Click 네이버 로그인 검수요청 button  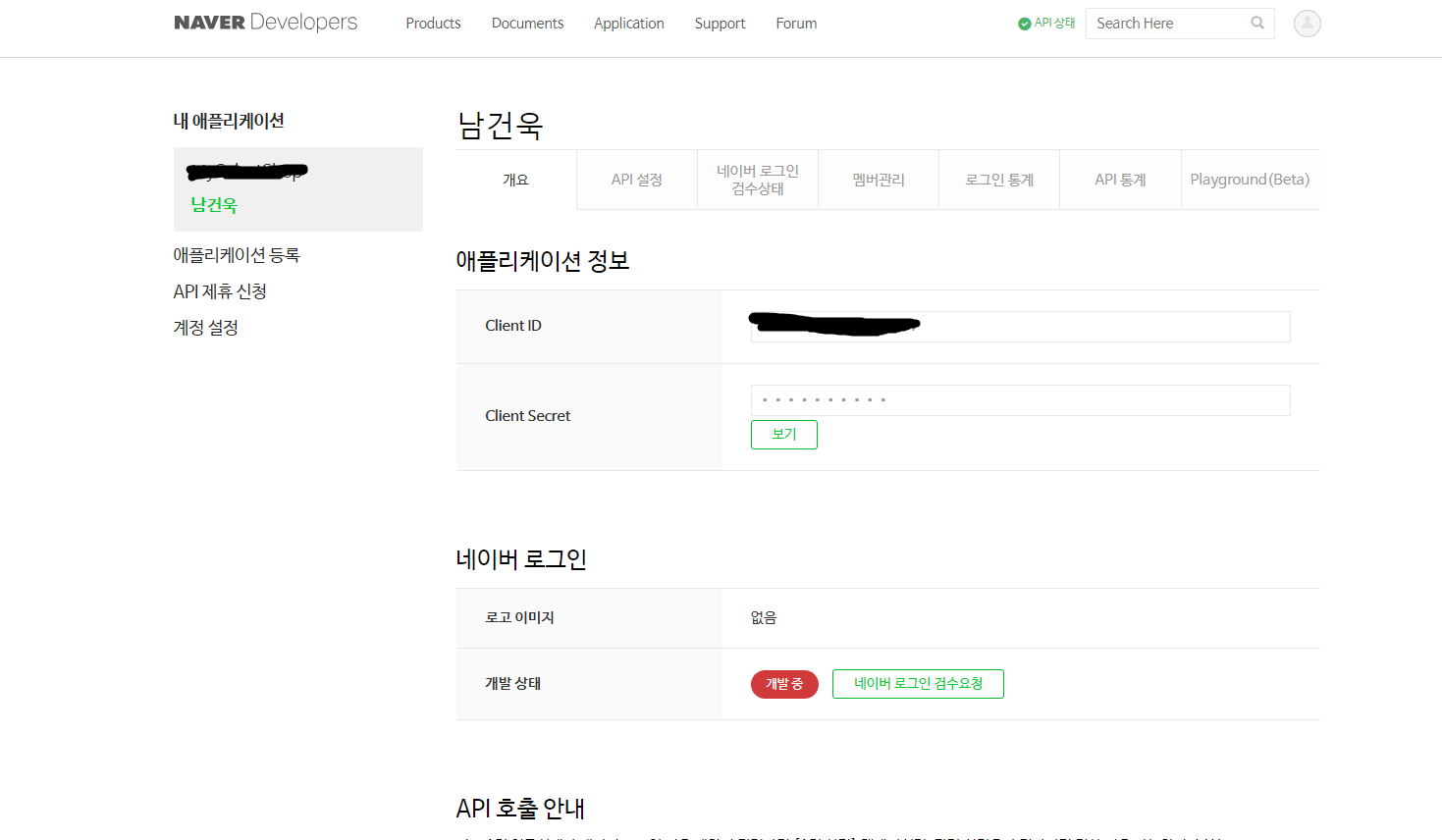pos(918,684)
